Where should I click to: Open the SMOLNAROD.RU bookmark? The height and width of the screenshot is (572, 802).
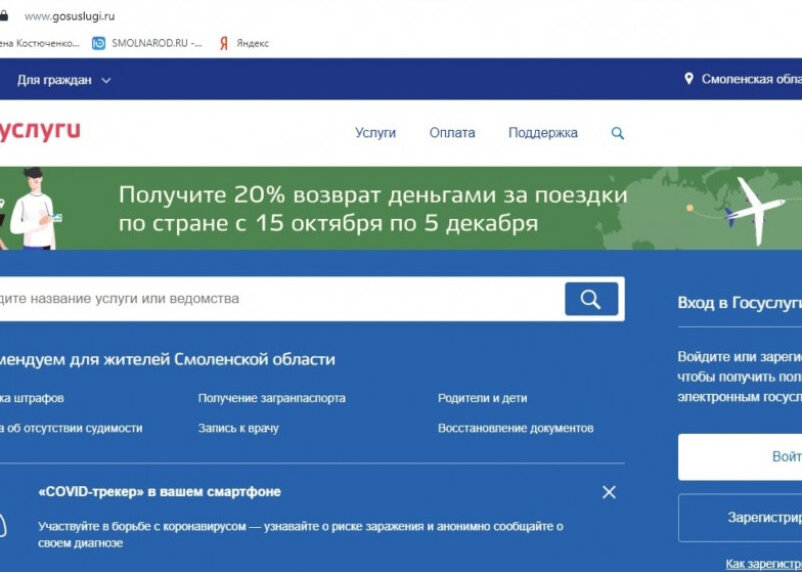pyautogui.click(x=147, y=43)
